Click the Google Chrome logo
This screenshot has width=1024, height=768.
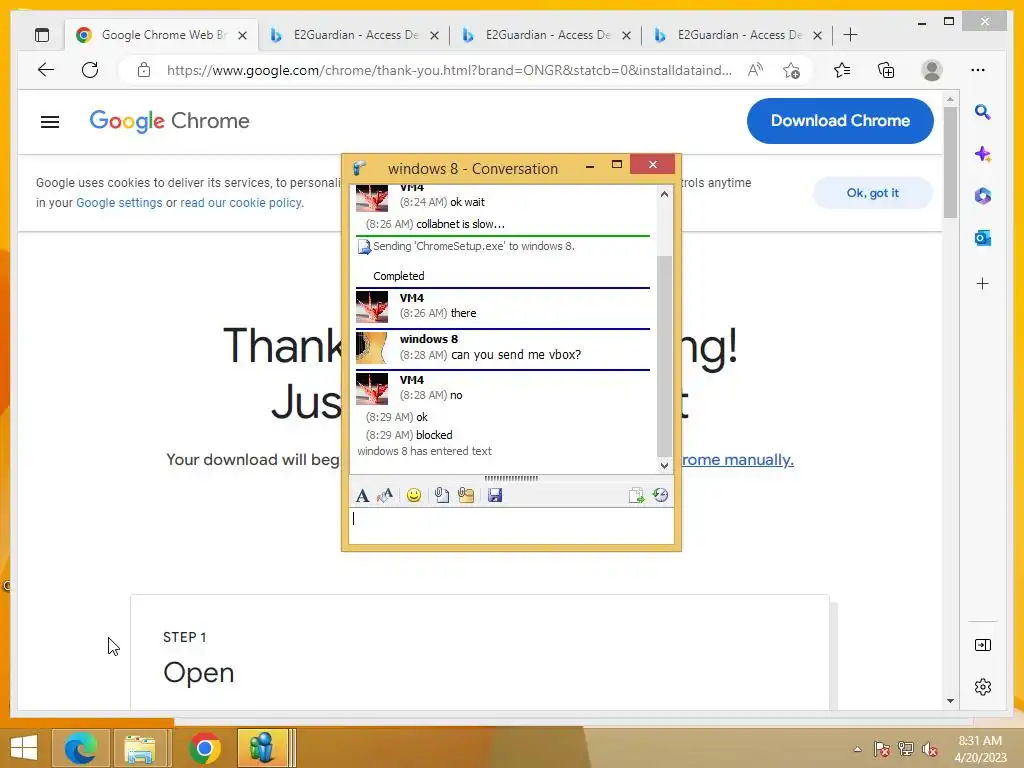(169, 121)
